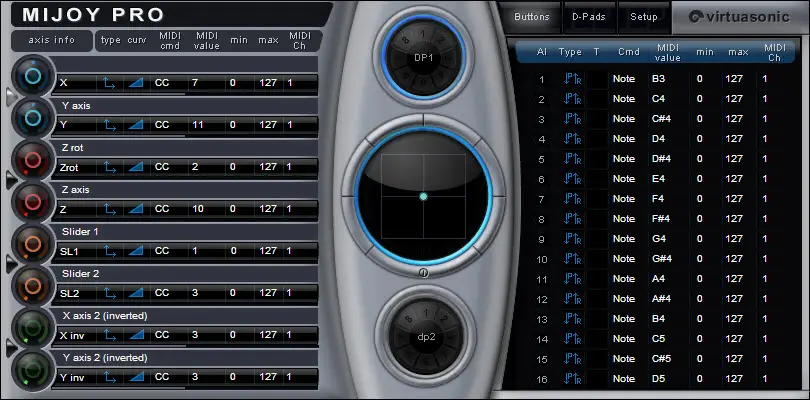Image resolution: width=810 pixels, height=400 pixels.
Task: Click the curve ramp icon in SL2 row
Action: 135,293
